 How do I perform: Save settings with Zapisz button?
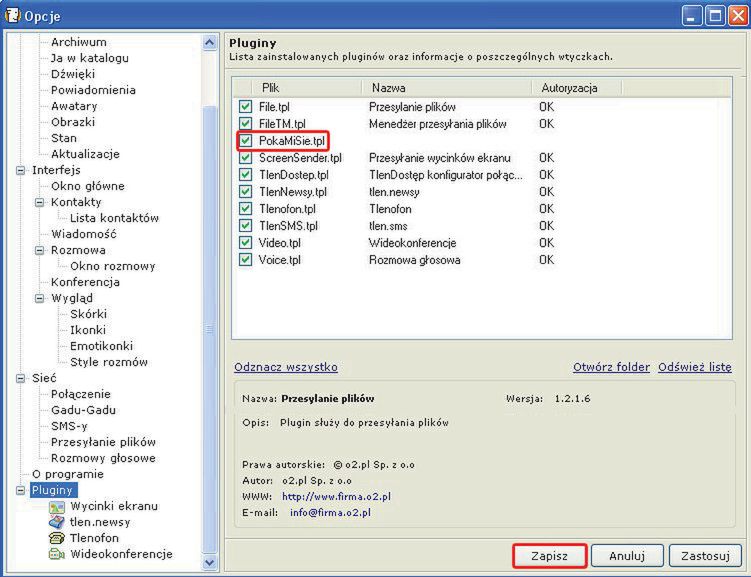[x=549, y=556]
